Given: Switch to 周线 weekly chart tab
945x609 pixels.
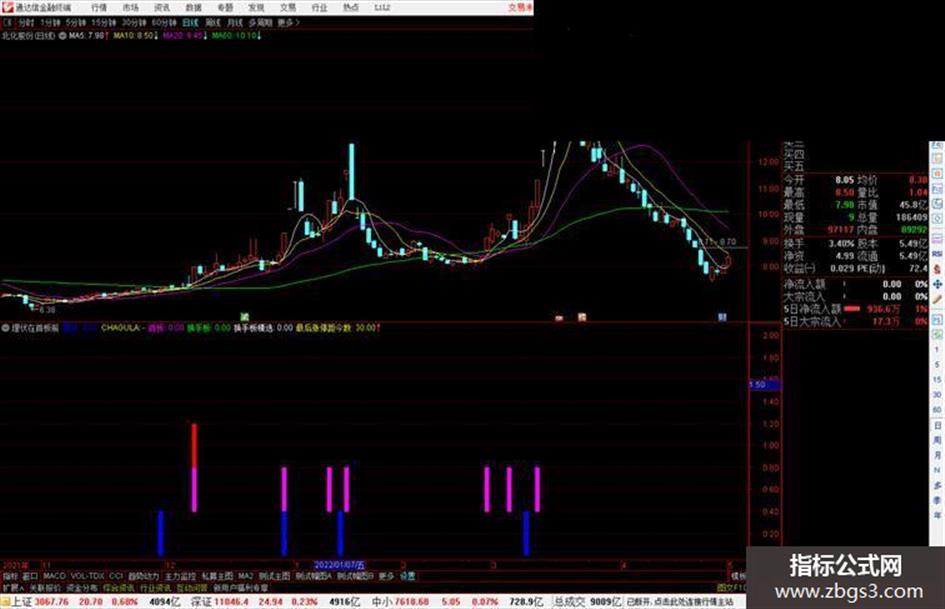Looking at the screenshot, I should coord(212,23).
